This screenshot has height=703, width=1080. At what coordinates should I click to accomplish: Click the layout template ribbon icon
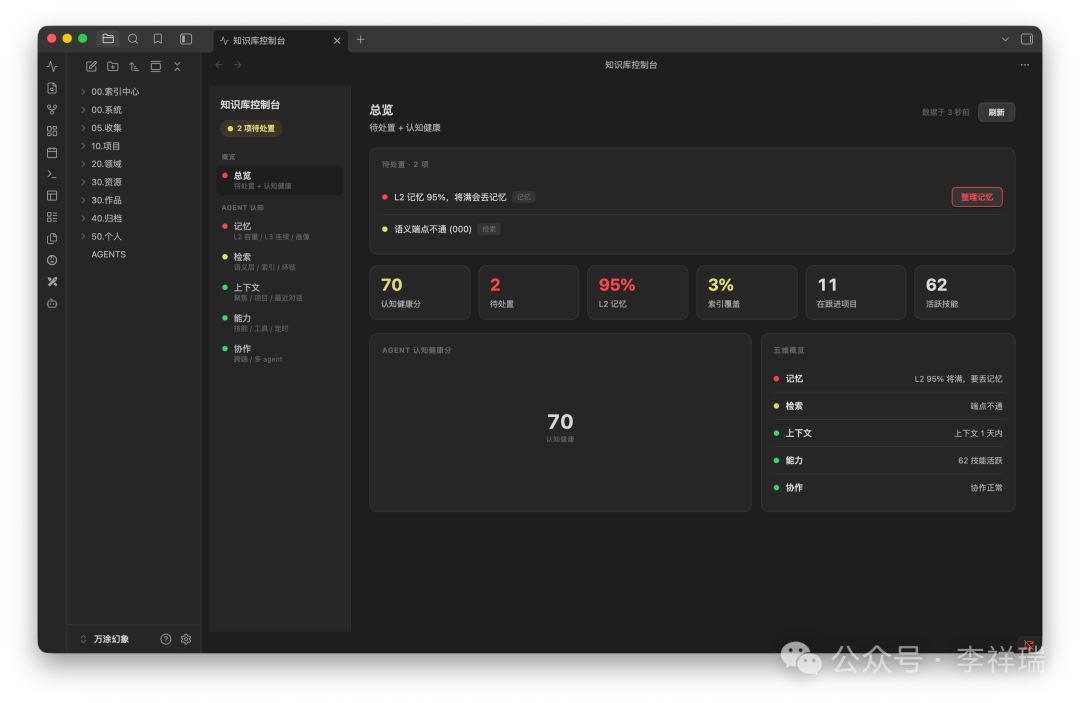[x=52, y=196]
